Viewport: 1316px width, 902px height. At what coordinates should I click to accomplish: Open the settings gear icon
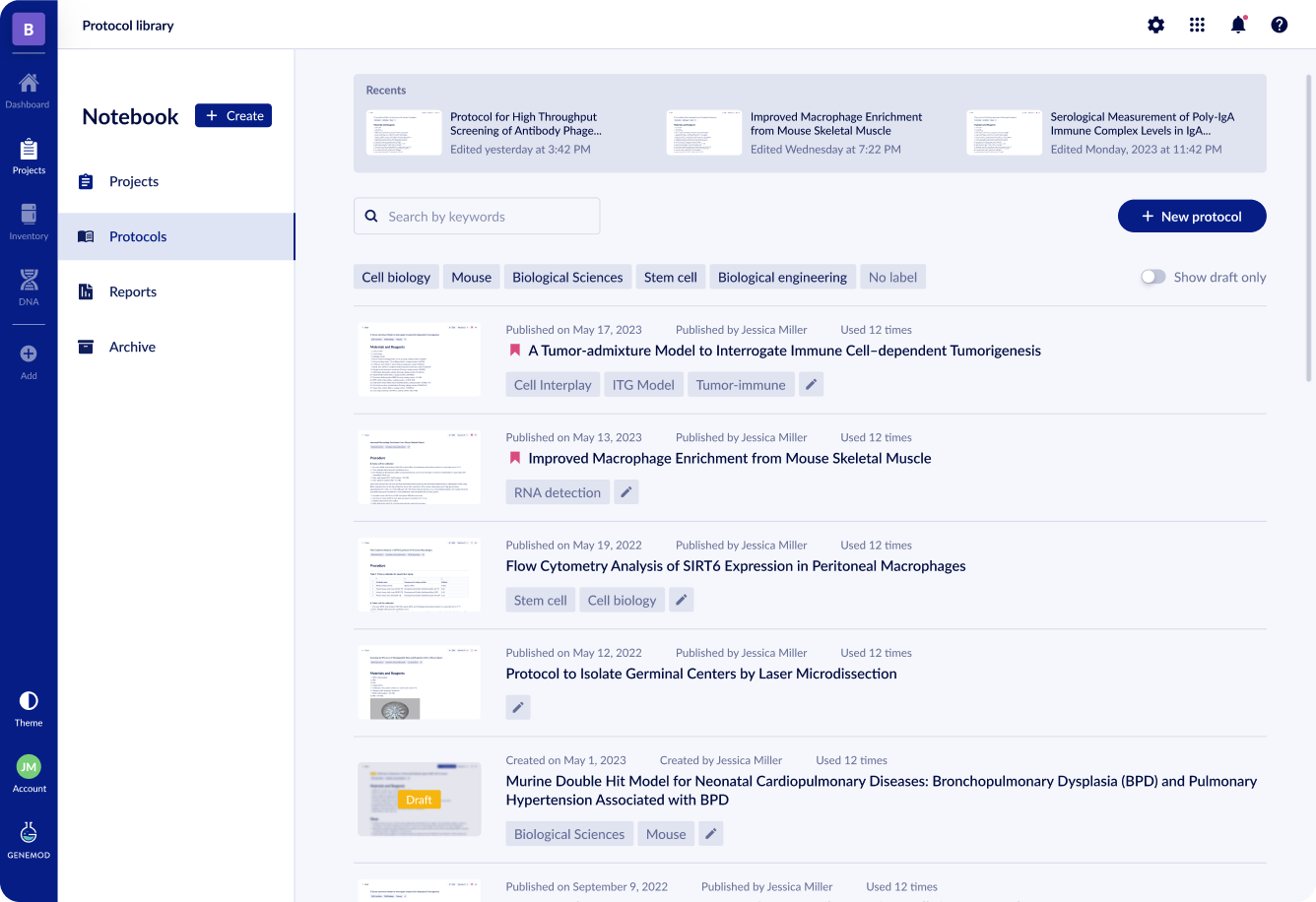point(1156,25)
